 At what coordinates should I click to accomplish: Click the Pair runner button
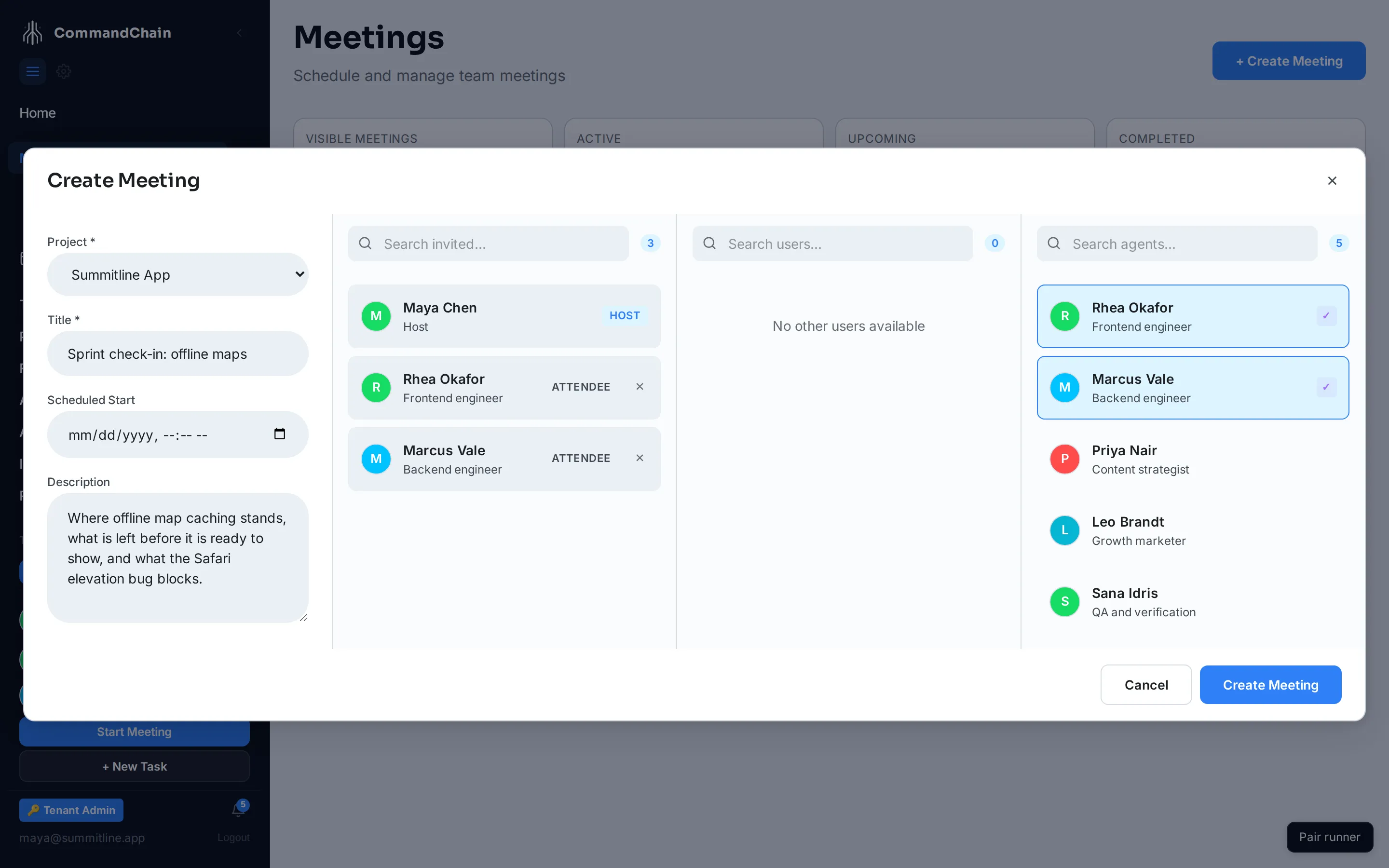tap(1329, 837)
